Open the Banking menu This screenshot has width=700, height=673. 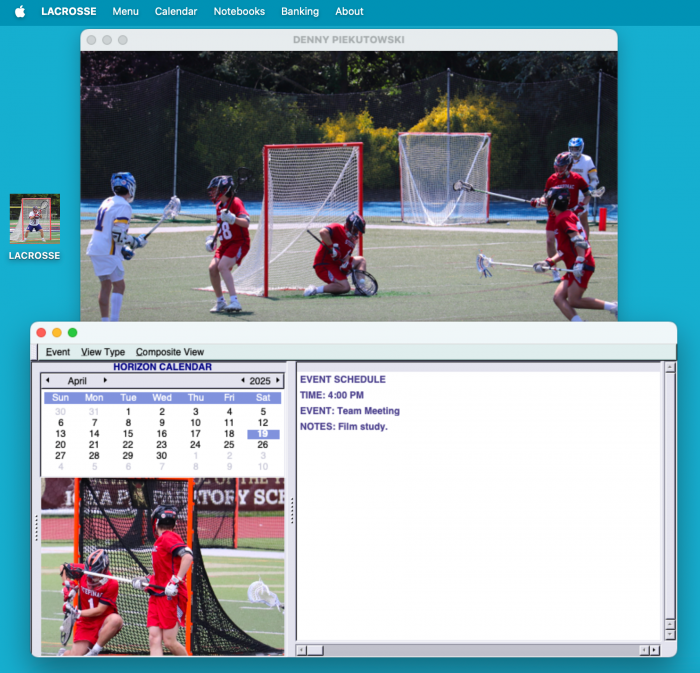point(300,12)
